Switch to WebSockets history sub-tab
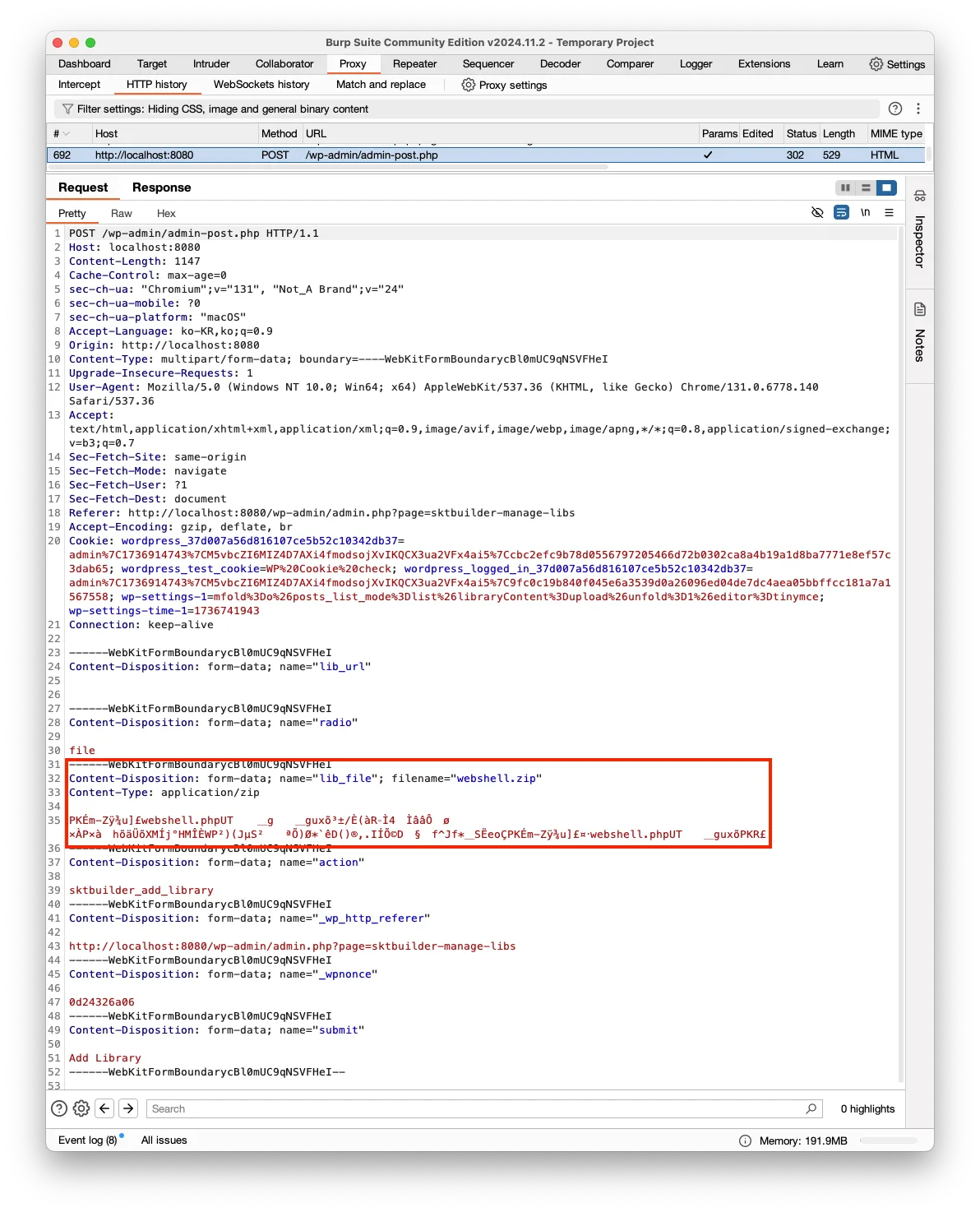Screen dimensions: 980x1212 (x=261, y=85)
